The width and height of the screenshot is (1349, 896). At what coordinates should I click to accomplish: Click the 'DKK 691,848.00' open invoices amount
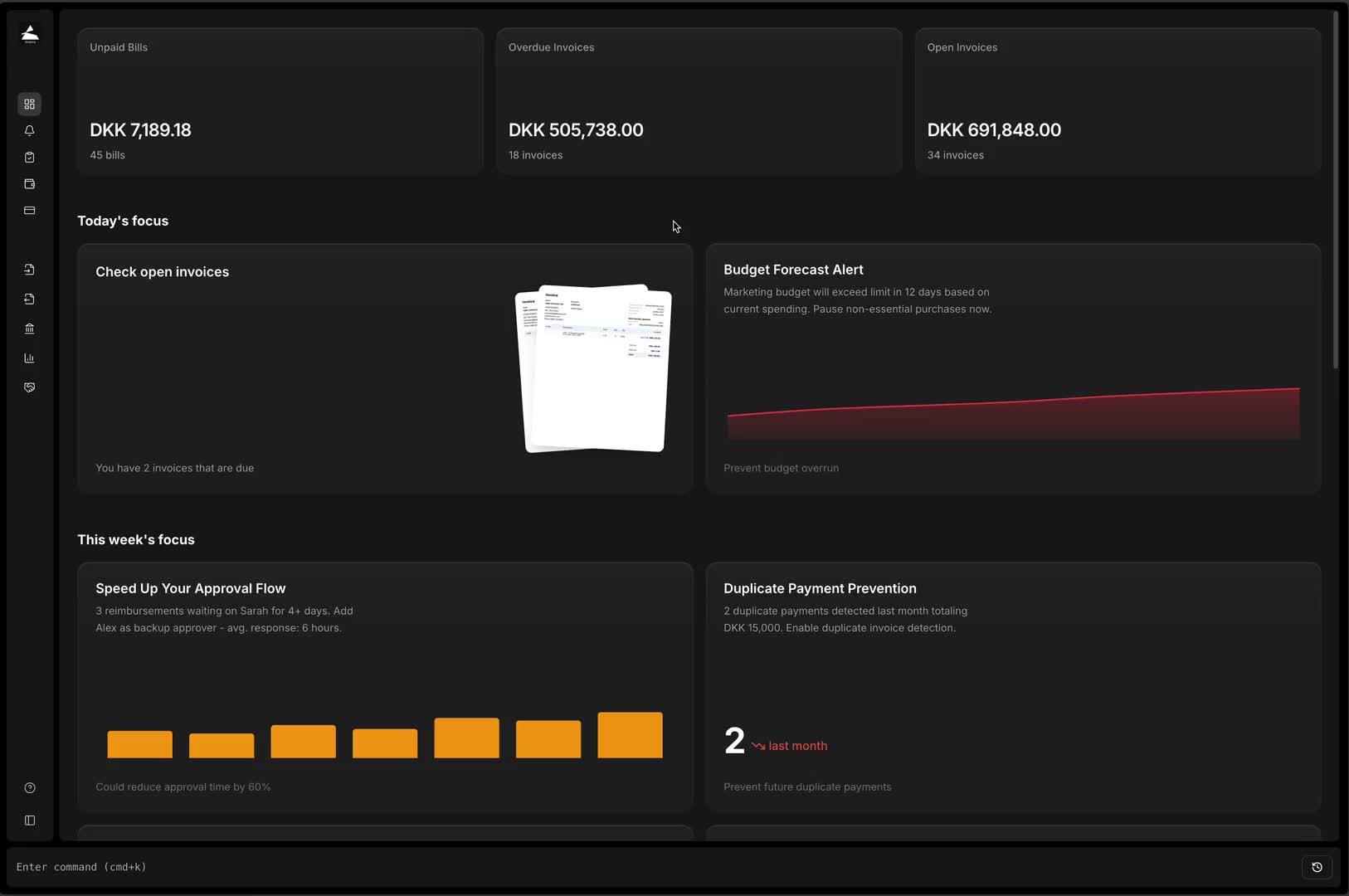coord(994,130)
